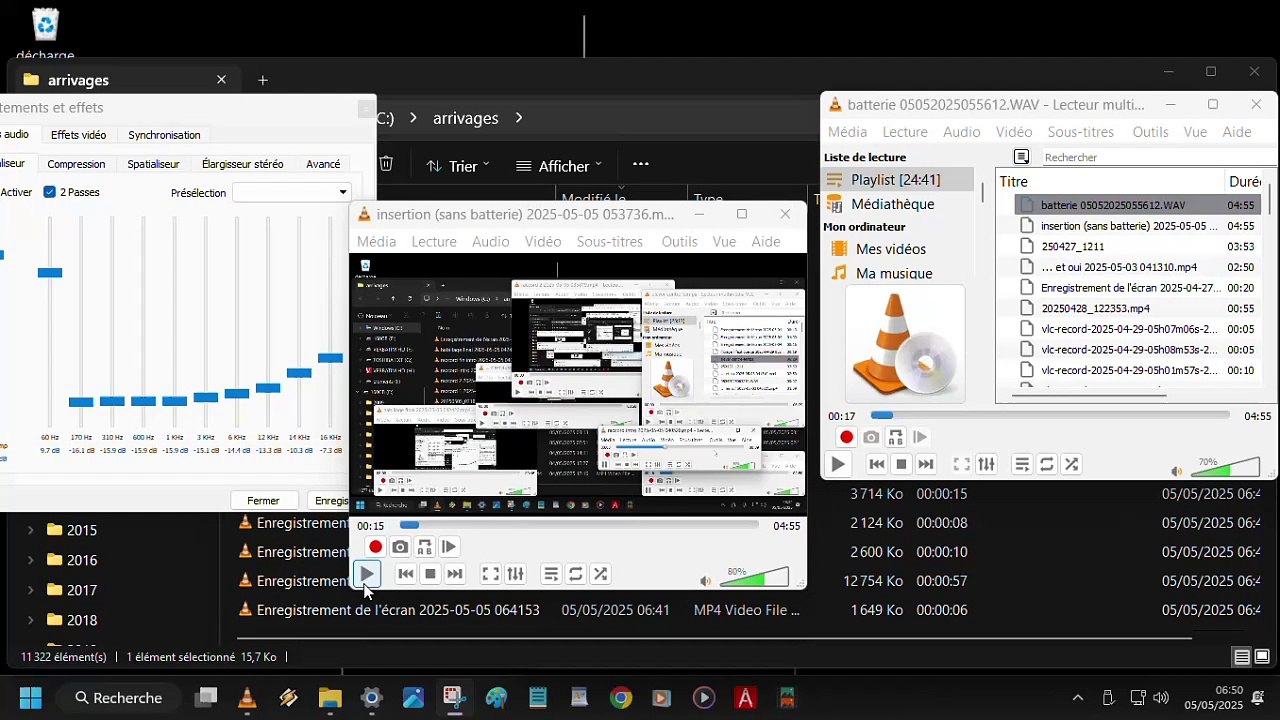Viewport: 1280px width, 720px height.
Task: Take a snapshot in insertion VLC window
Action: click(400, 547)
